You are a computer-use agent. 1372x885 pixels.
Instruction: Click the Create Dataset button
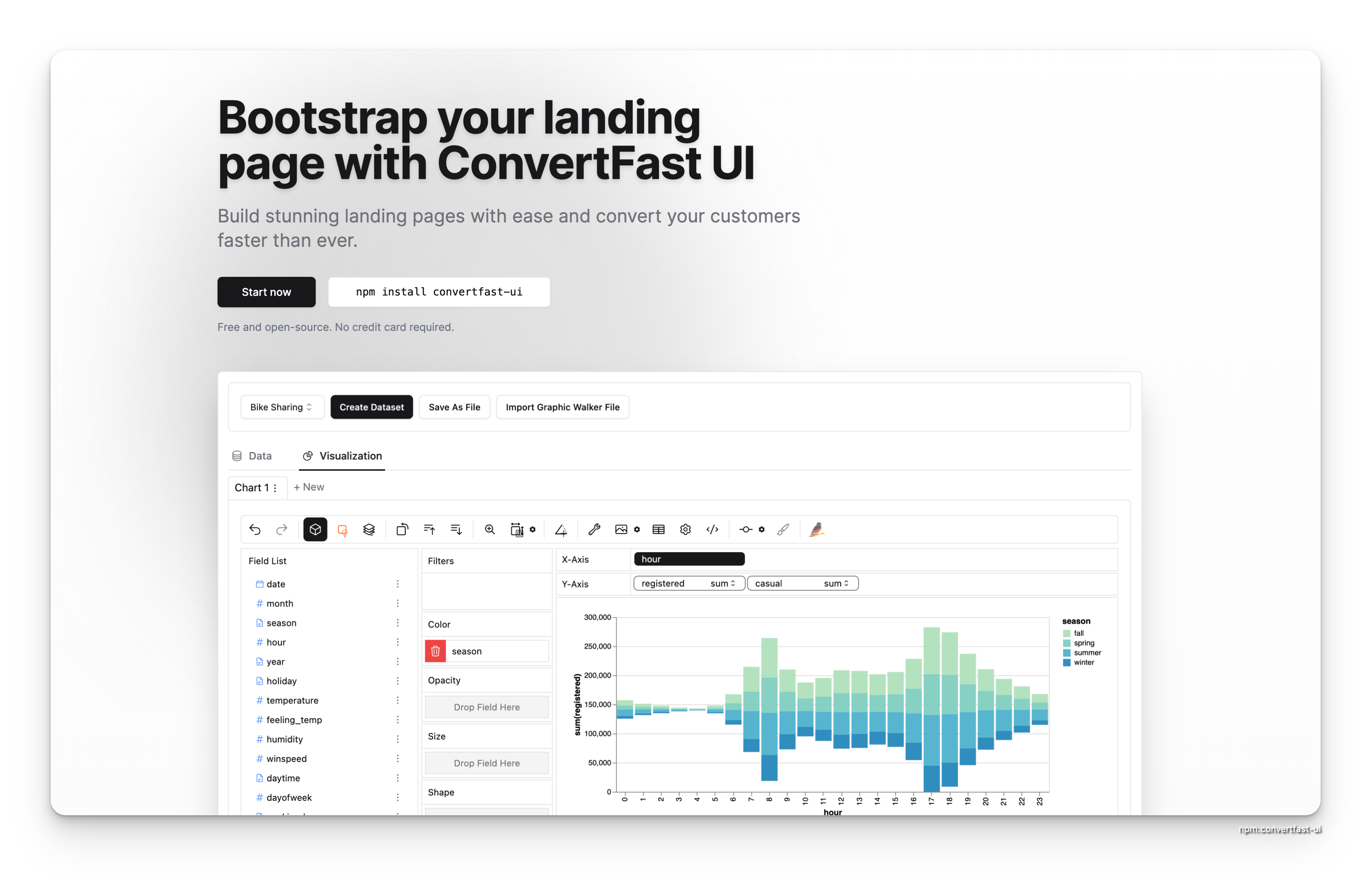point(371,407)
